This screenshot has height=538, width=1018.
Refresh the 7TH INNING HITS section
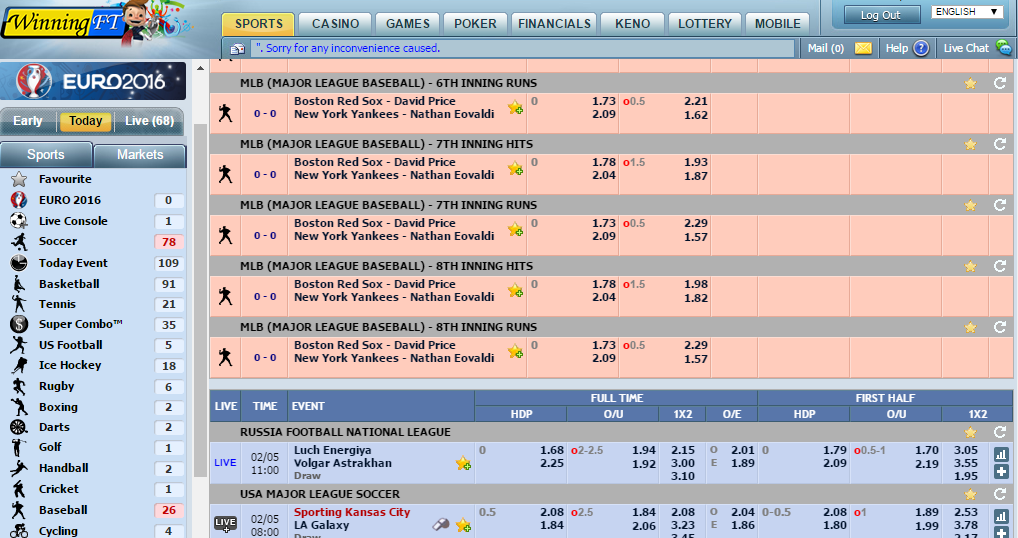(x=1000, y=144)
